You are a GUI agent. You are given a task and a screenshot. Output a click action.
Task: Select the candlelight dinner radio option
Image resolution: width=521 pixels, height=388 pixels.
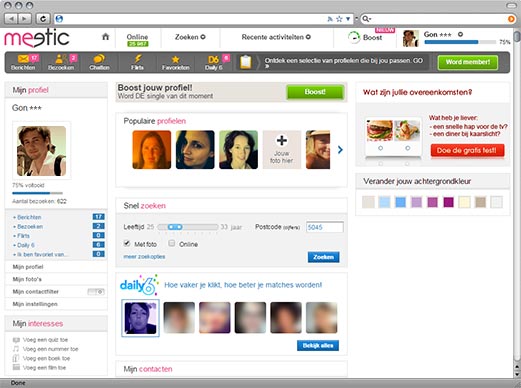click(408, 148)
